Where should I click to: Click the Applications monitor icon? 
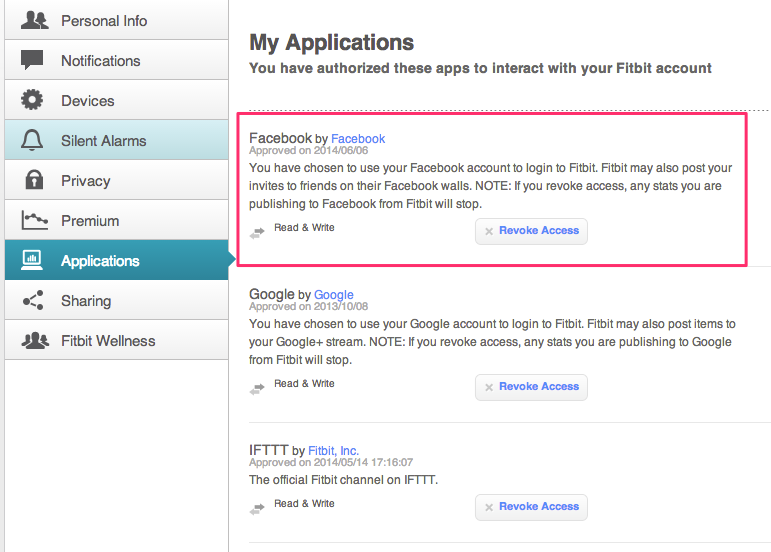pyautogui.click(x=32, y=260)
